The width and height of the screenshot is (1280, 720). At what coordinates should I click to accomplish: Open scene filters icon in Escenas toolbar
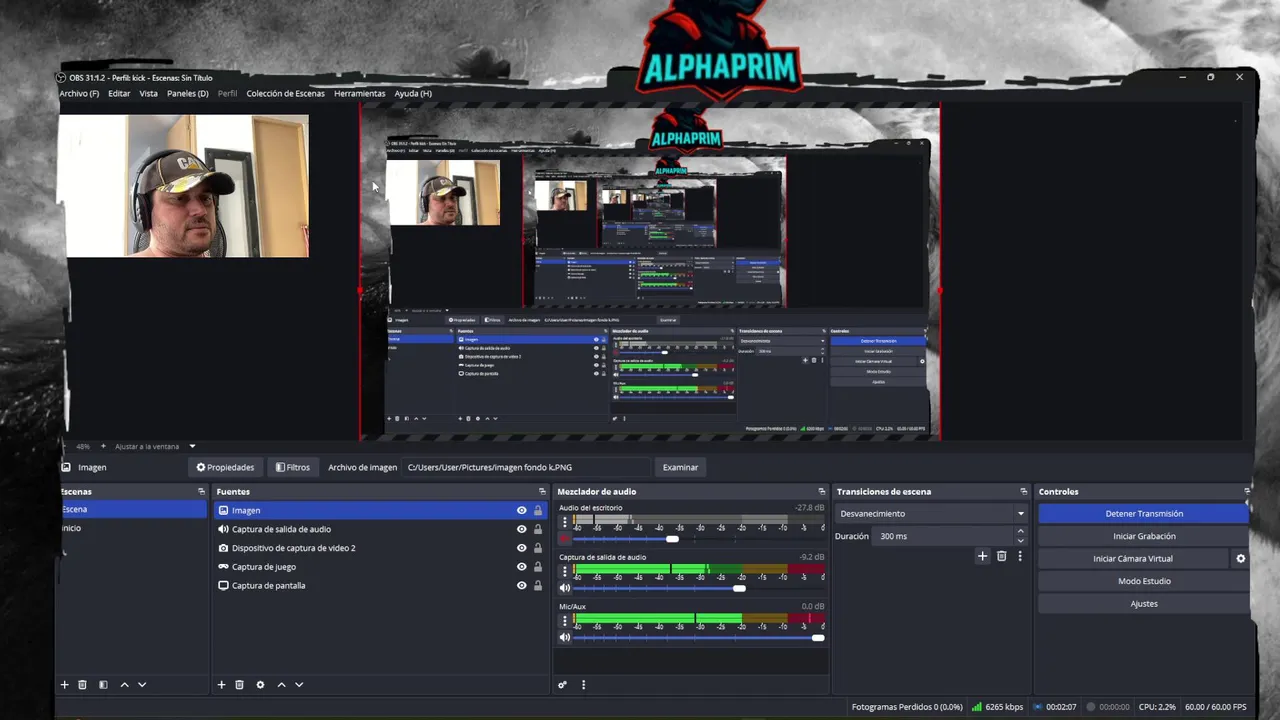pos(103,685)
